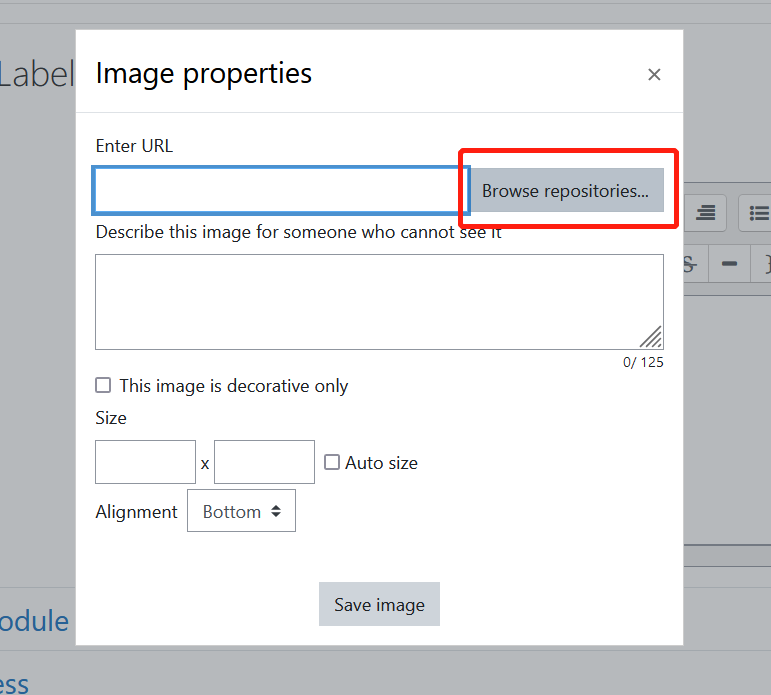Close the Image properties dialog
Screen dimensions: 771x695
point(654,75)
